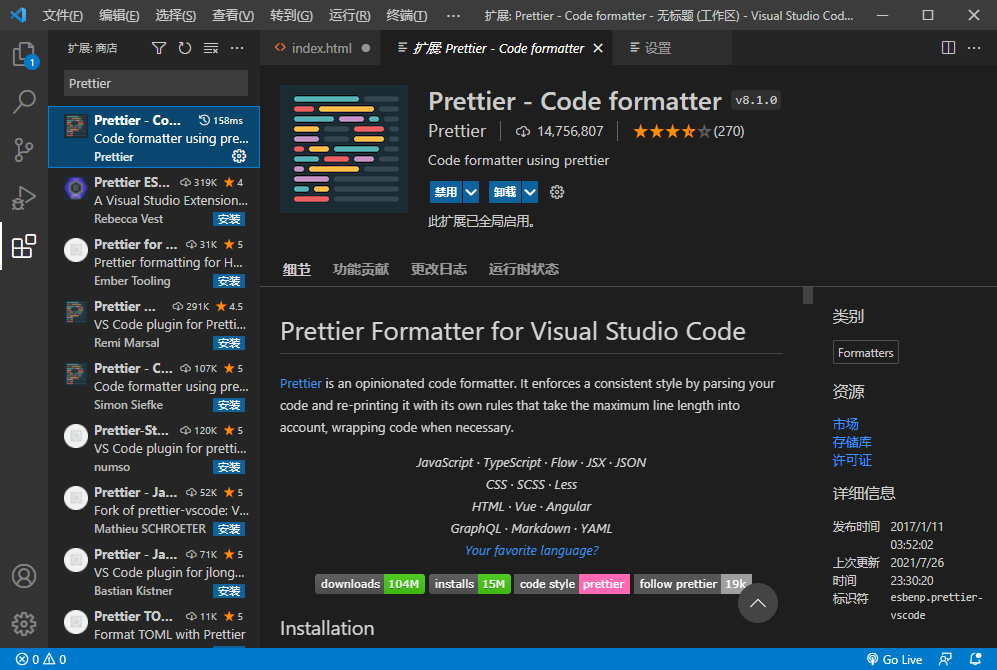Install Ember Tooling Prettier extension
The image size is (997, 670).
229,281
